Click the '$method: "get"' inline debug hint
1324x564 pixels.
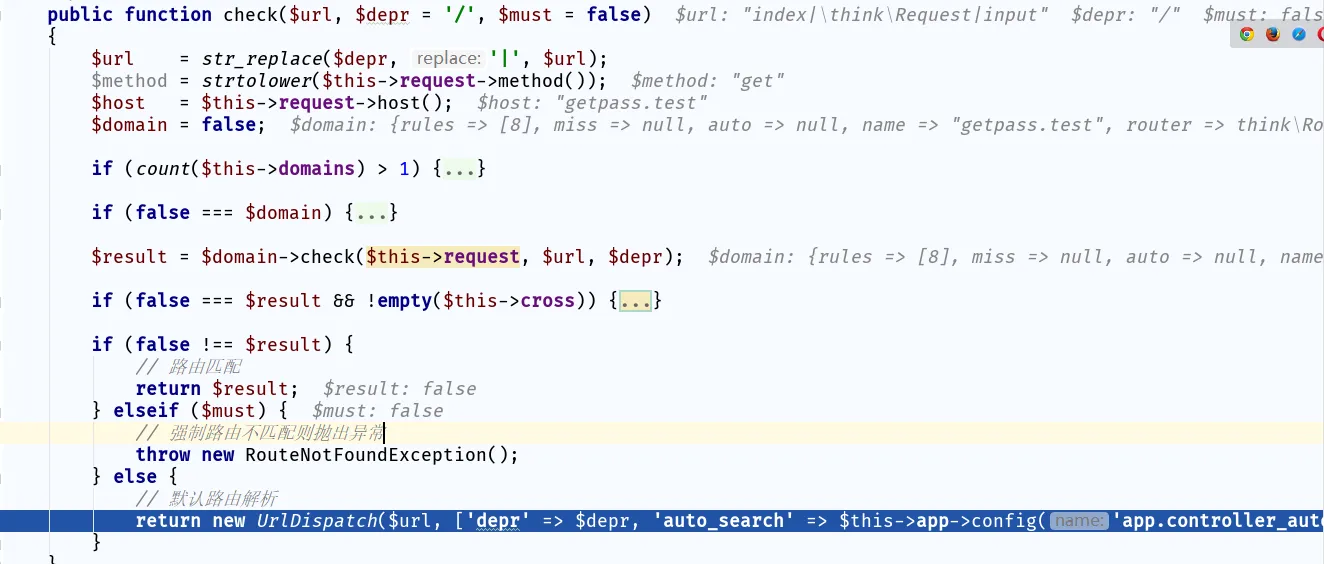[x=707, y=81]
